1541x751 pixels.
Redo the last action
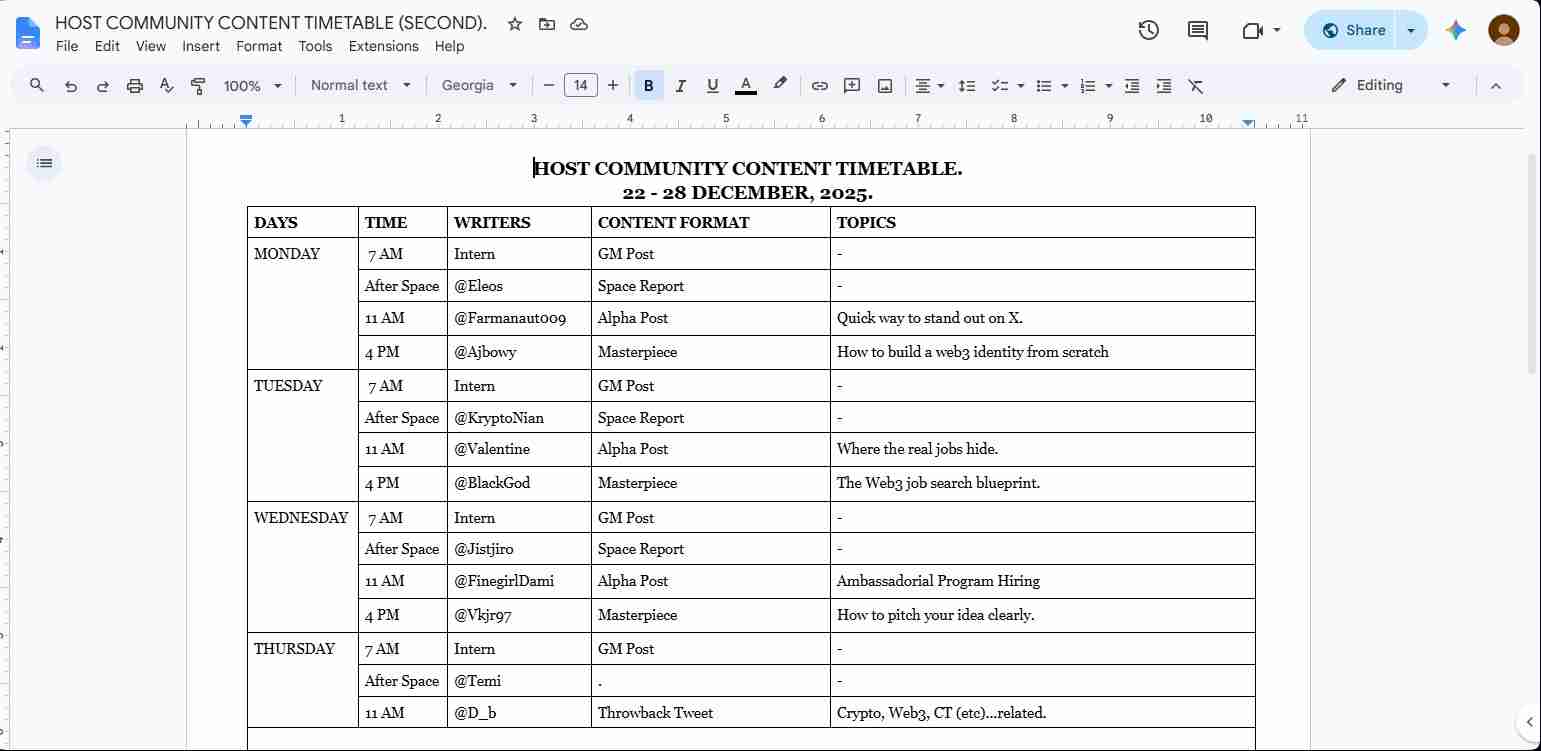tap(102, 86)
